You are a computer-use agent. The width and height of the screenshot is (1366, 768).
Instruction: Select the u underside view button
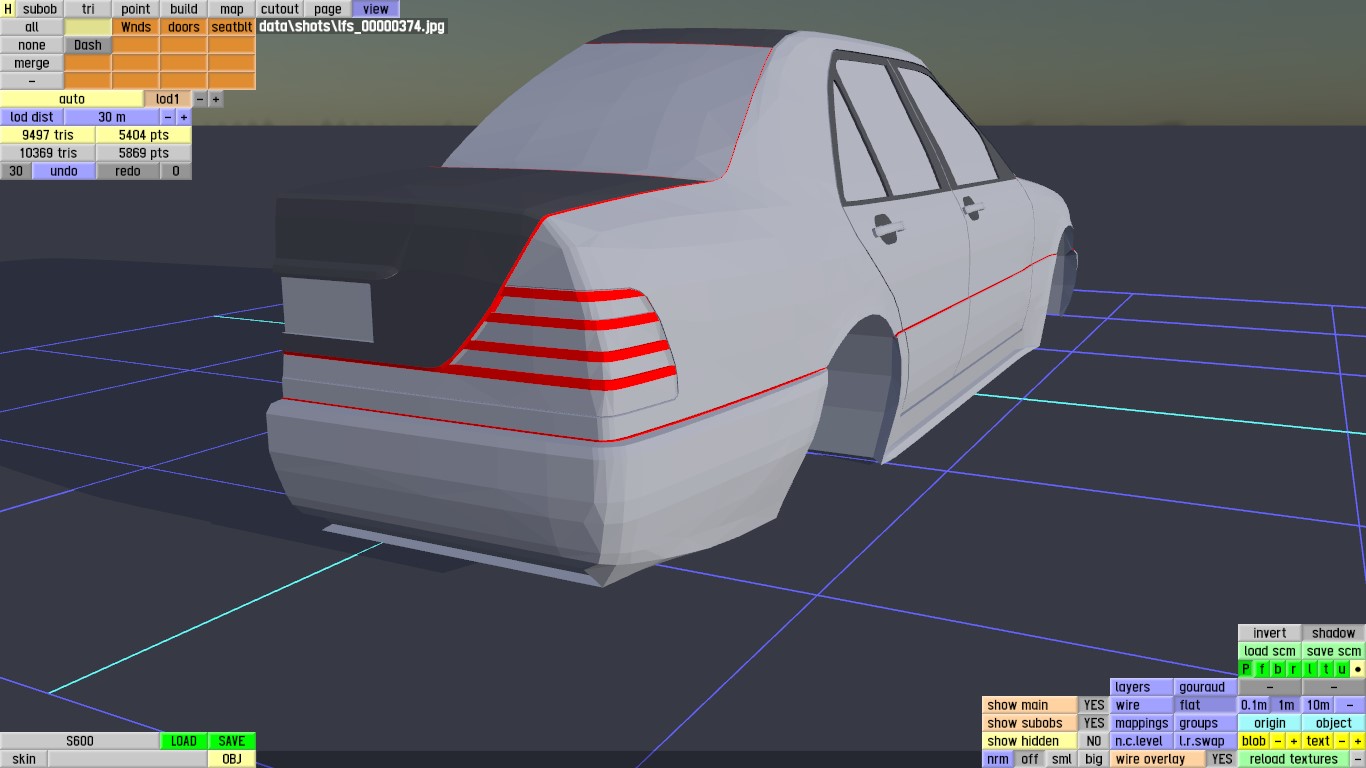click(x=1342, y=669)
